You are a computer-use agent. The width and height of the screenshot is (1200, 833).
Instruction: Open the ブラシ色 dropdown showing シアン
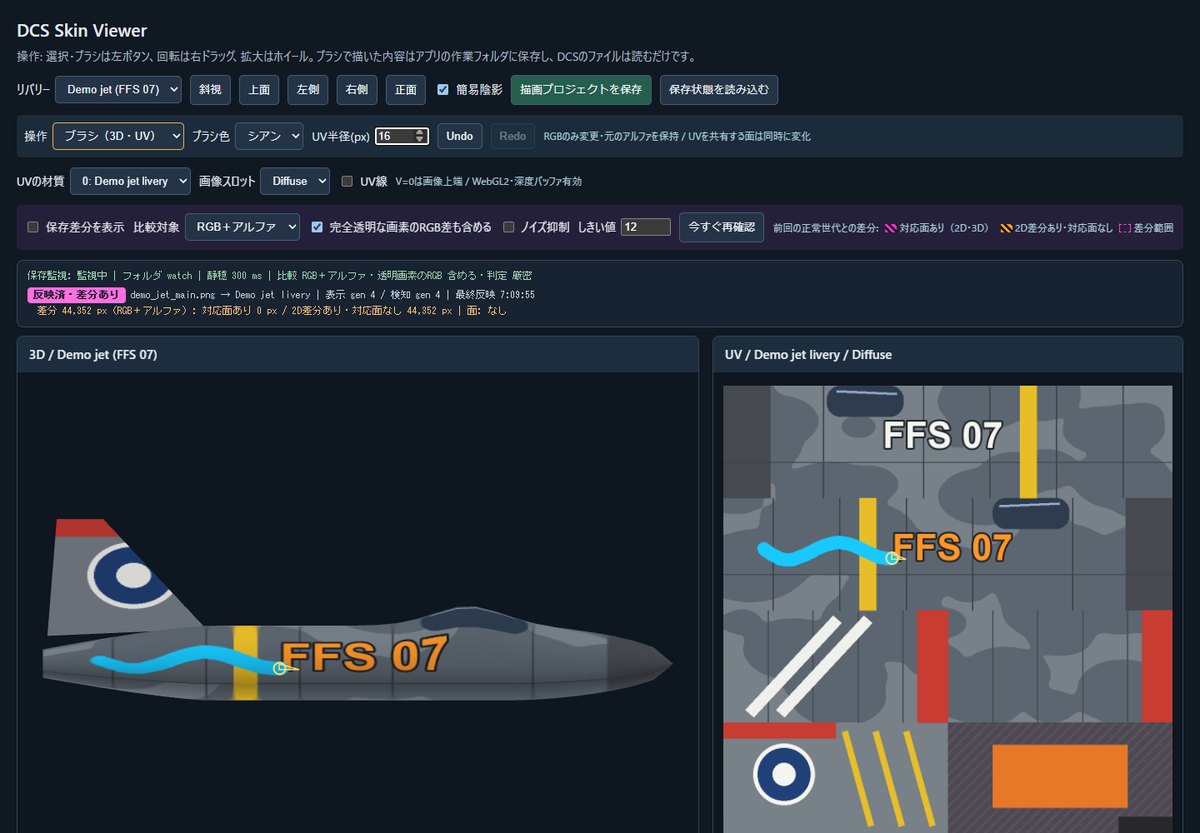pos(269,136)
